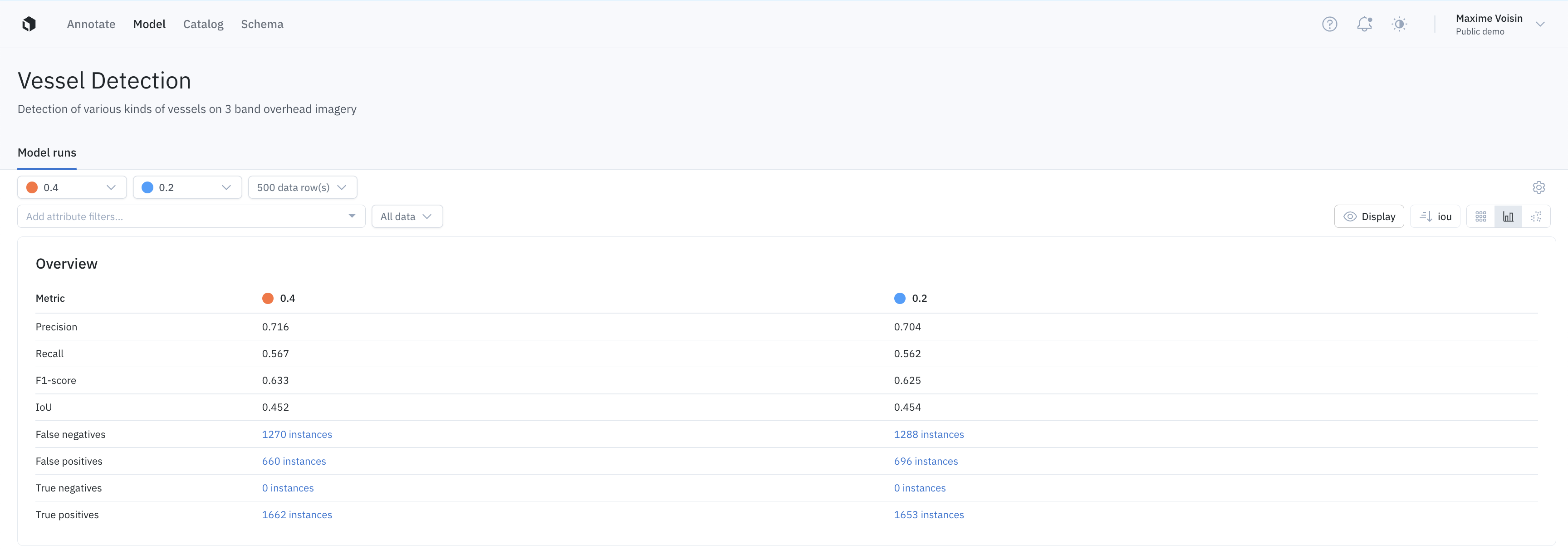Open the All data split dropdown

(407, 217)
